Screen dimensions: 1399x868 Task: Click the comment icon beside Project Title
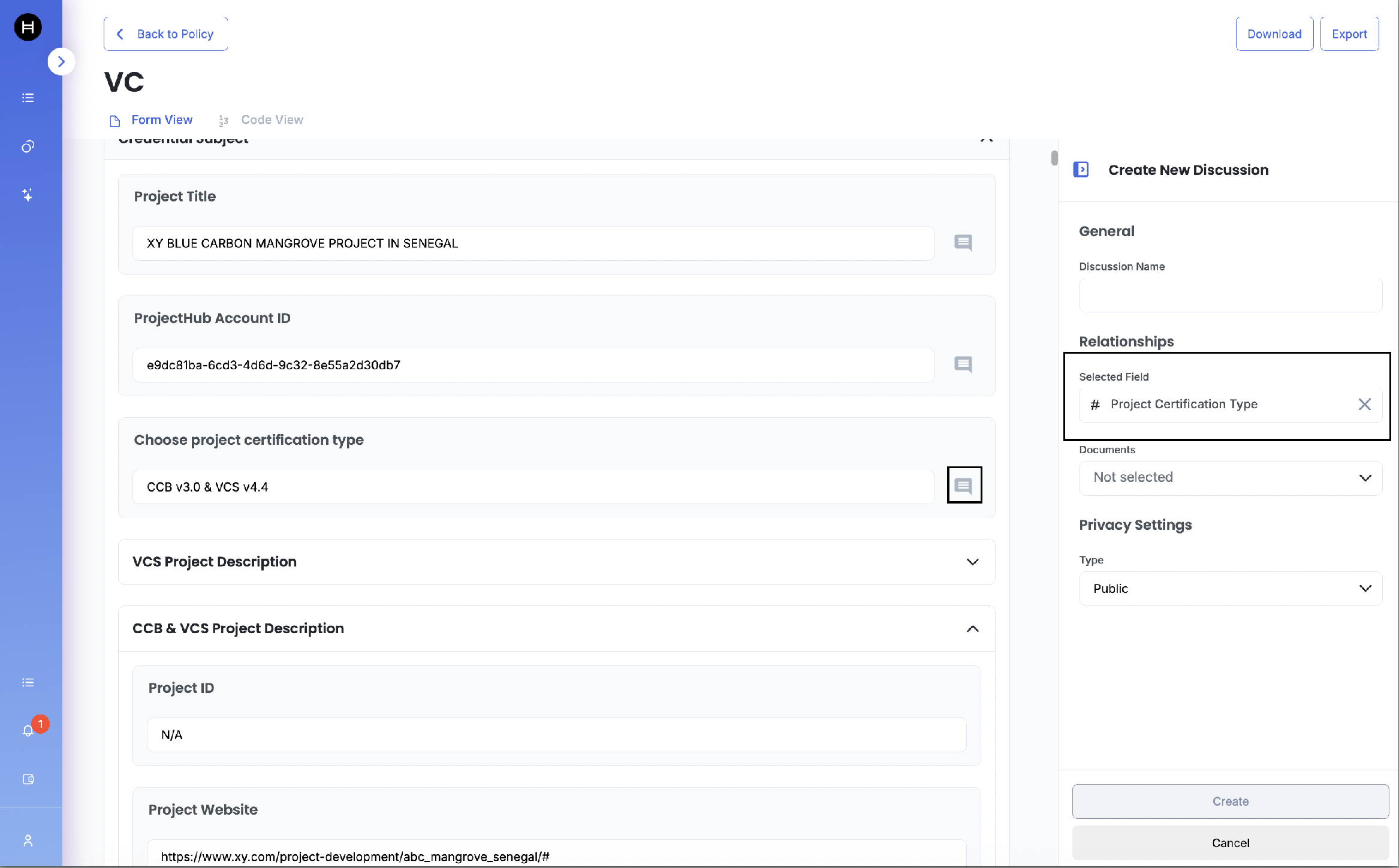click(963, 243)
